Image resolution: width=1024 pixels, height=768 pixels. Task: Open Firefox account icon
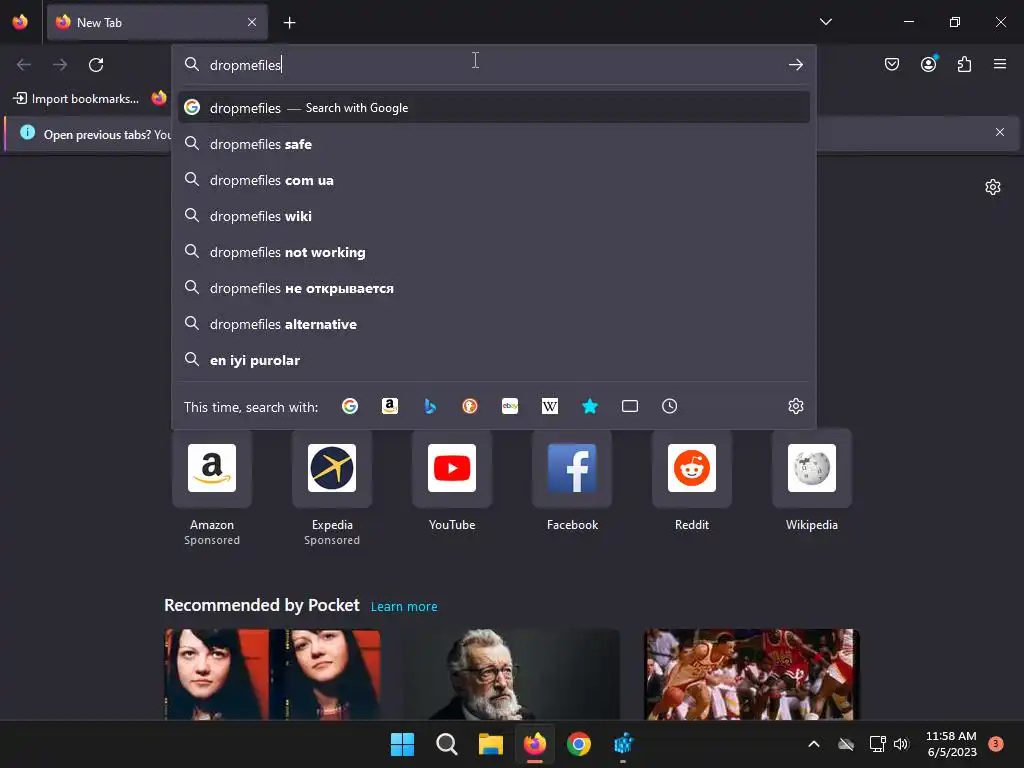pyautogui.click(x=928, y=64)
